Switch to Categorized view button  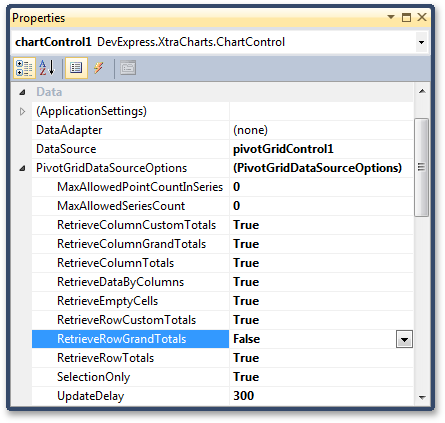tap(24, 68)
